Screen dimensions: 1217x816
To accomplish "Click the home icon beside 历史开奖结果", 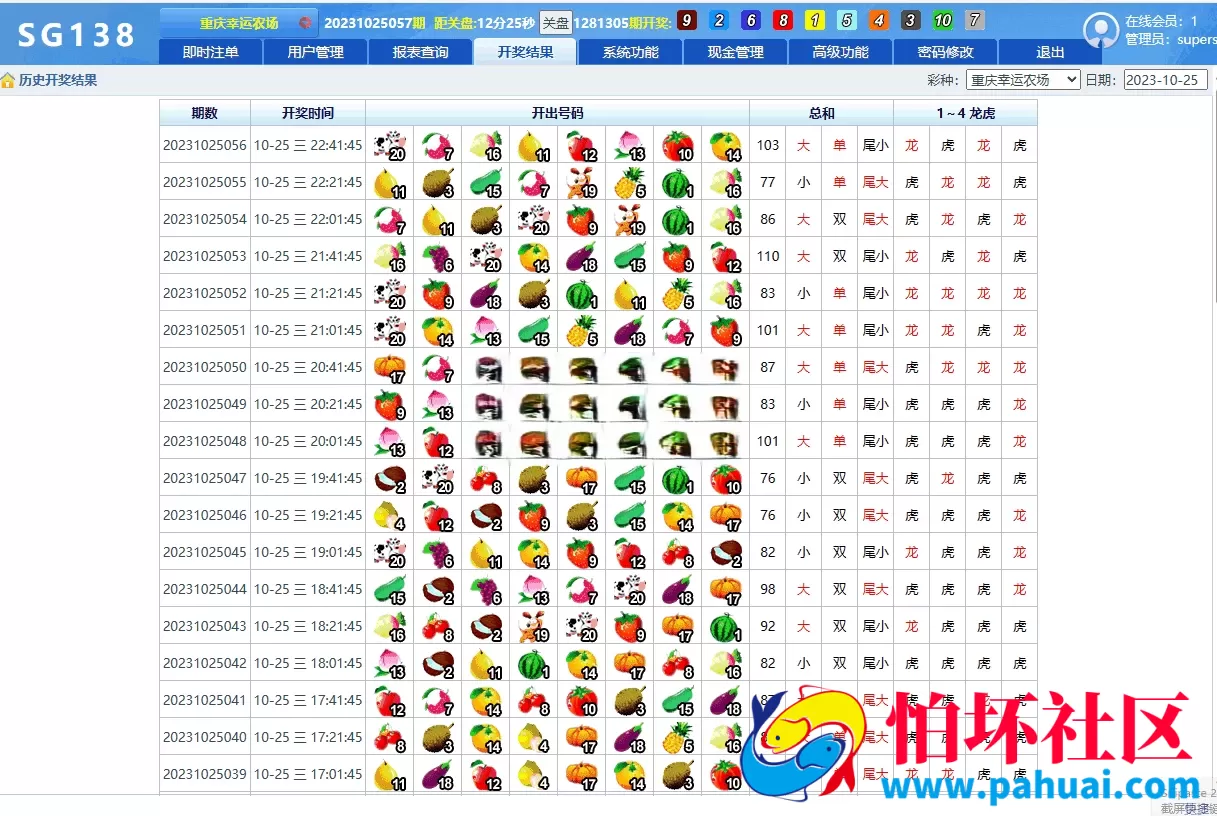I will coord(8,80).
